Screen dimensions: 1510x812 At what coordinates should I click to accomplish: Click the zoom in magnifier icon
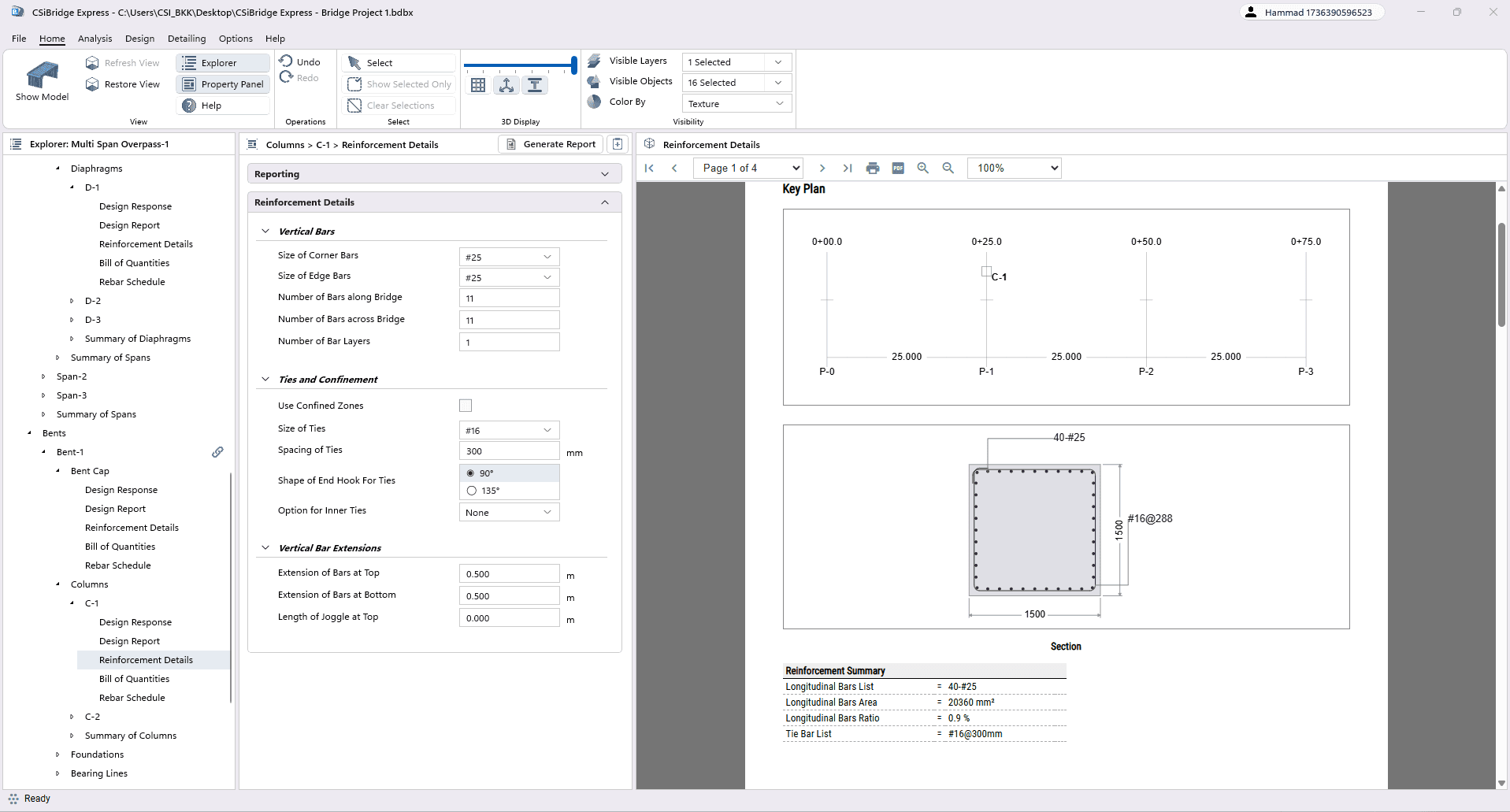(923, 168)
